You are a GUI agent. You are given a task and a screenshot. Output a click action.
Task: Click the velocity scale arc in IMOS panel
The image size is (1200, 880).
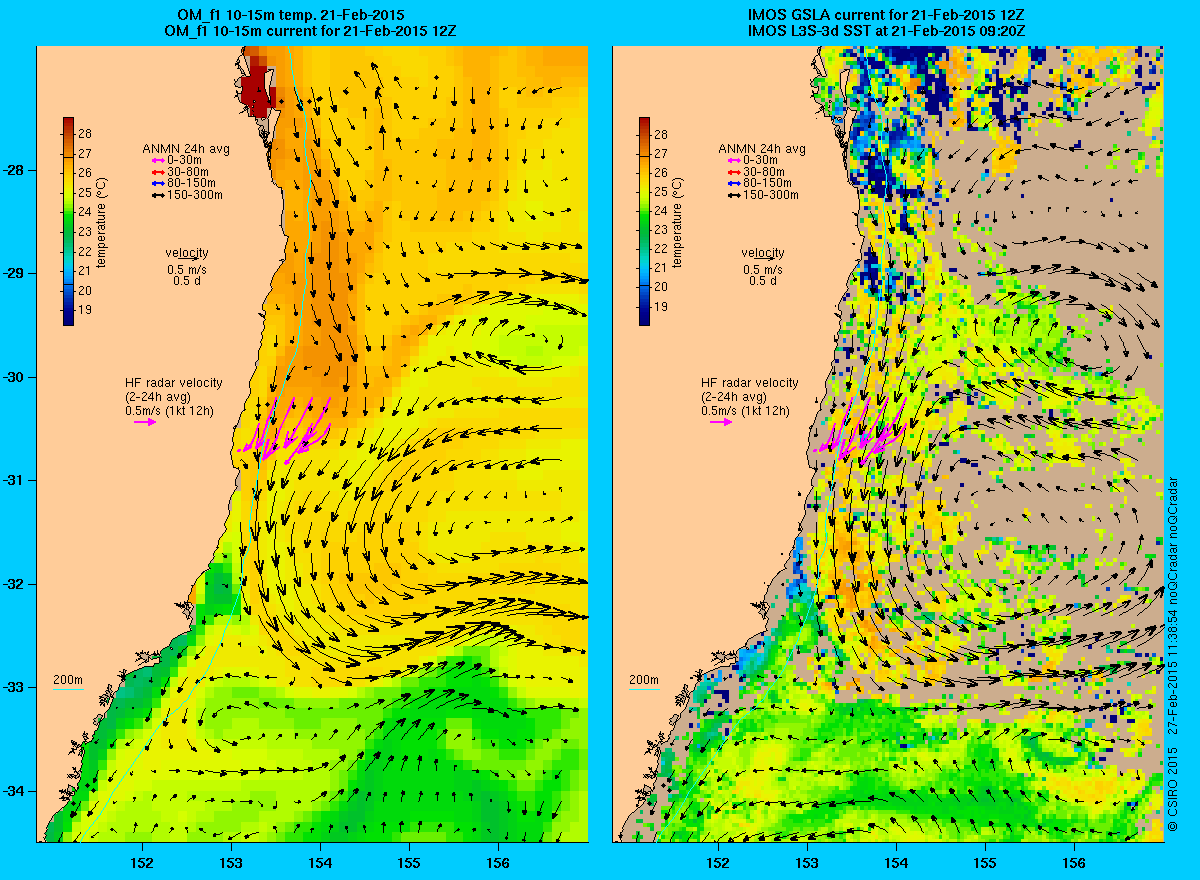764,260
